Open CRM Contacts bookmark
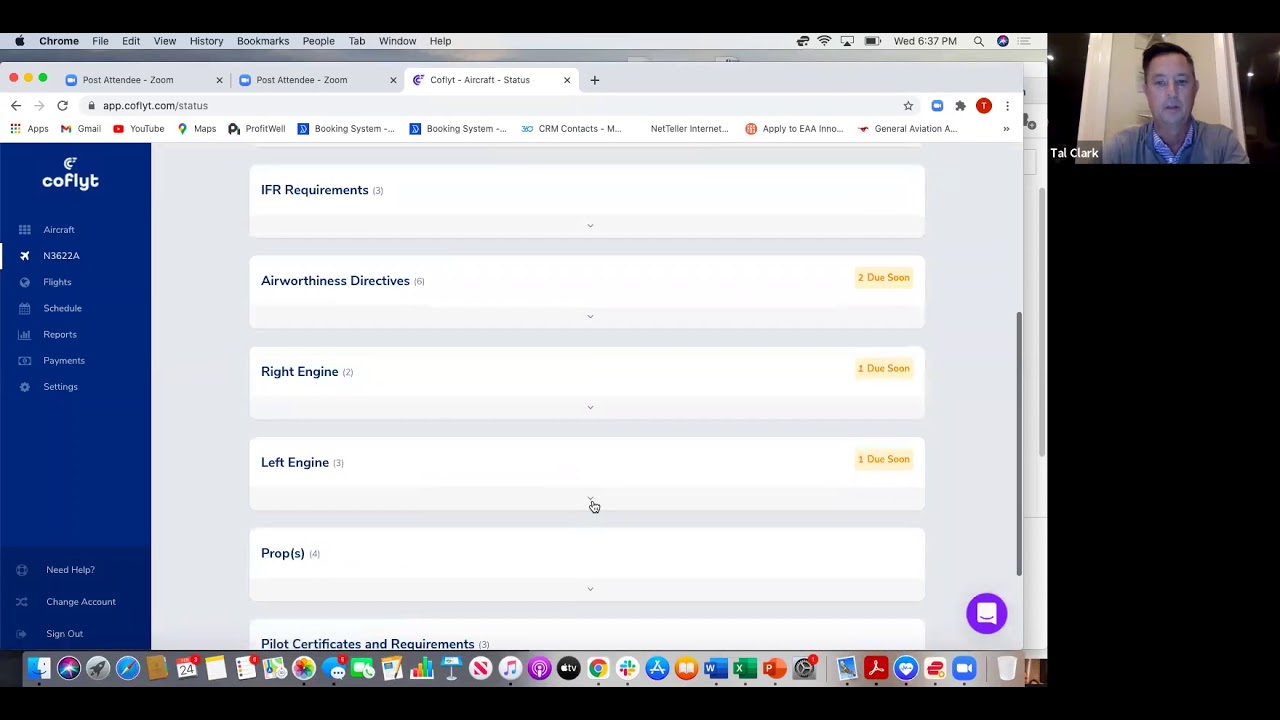This screenshot has height=720, width=1280. pyautogui.click(x=571, y=129)
